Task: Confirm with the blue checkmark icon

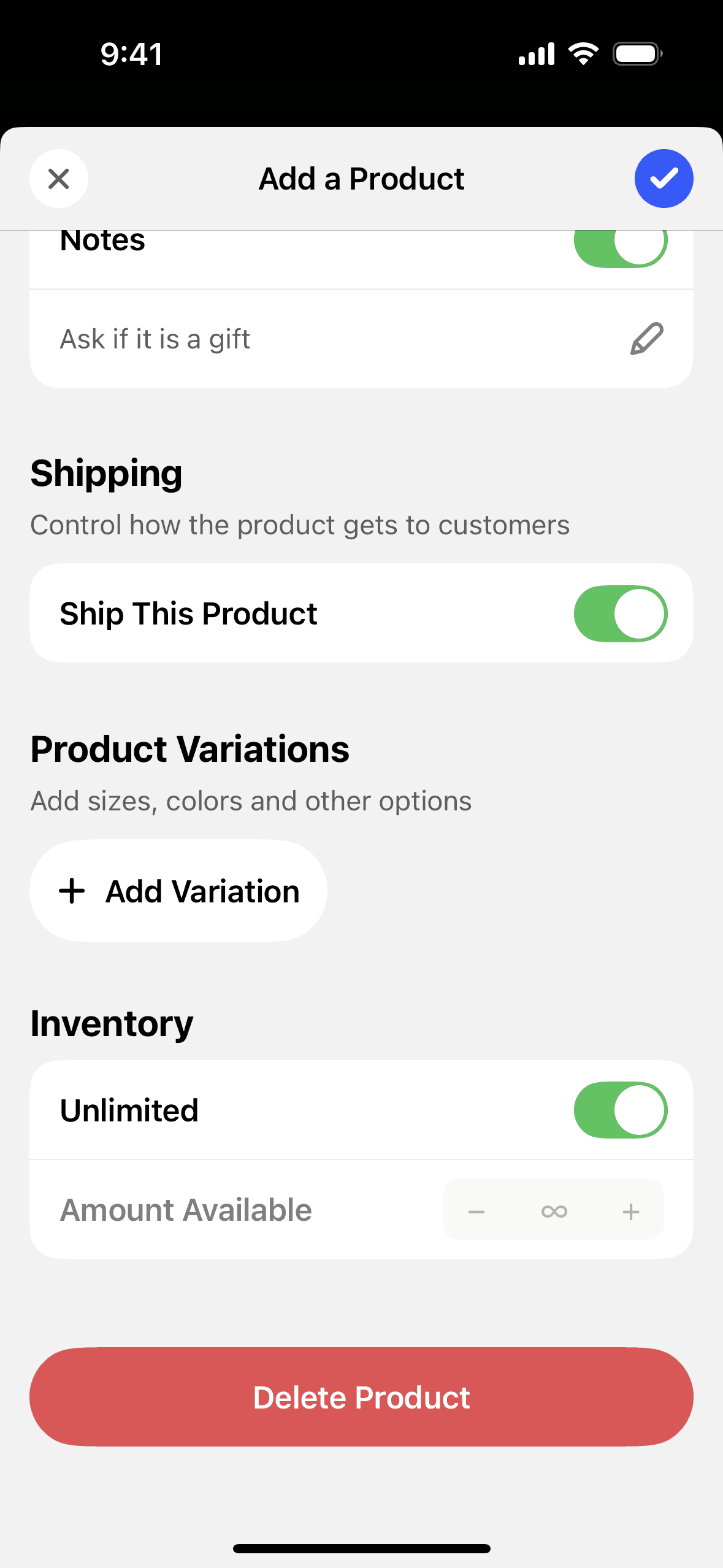Action: (x=664, y=179)
